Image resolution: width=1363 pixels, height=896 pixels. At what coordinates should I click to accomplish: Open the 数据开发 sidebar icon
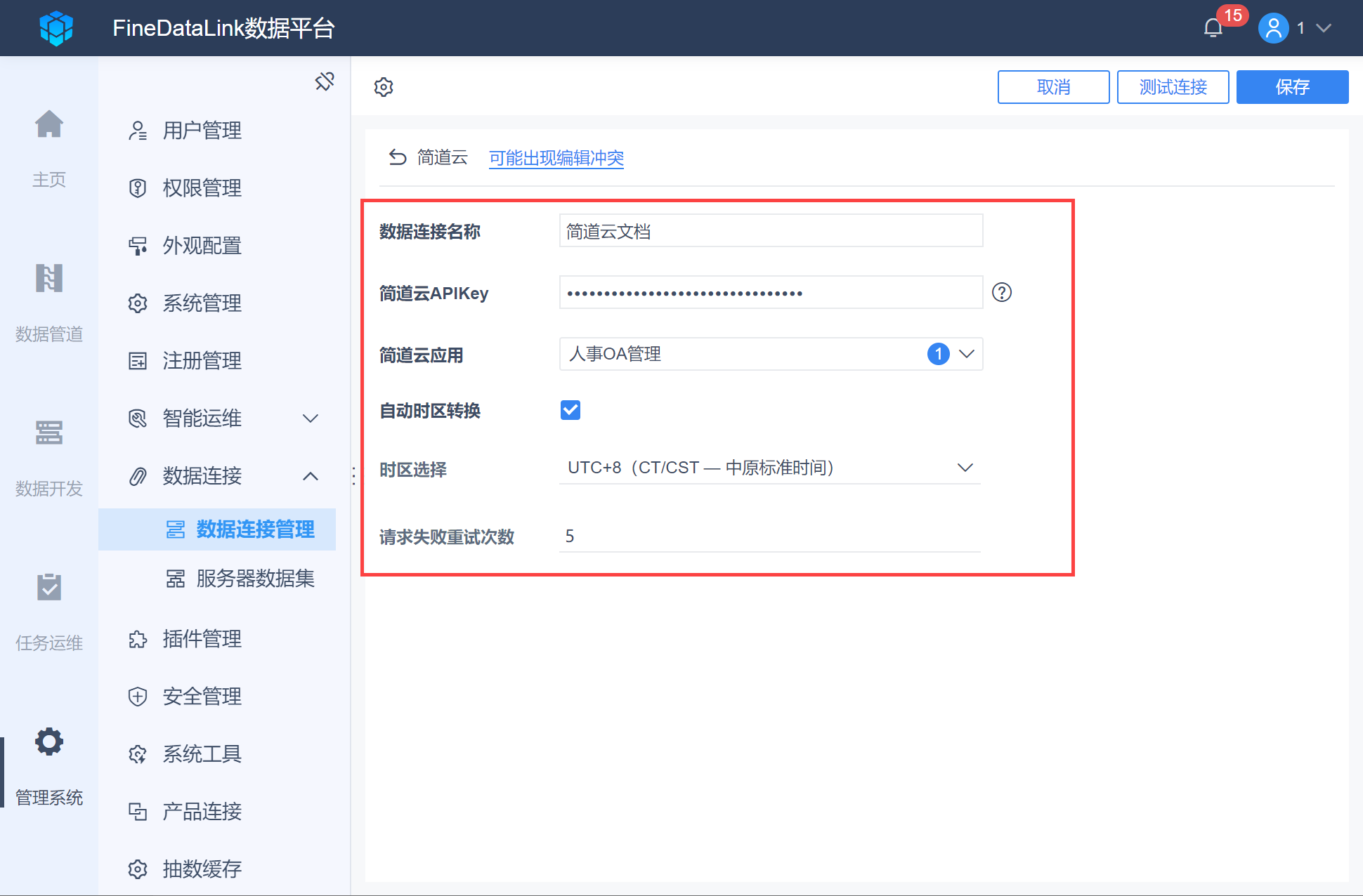coord(49,433)
